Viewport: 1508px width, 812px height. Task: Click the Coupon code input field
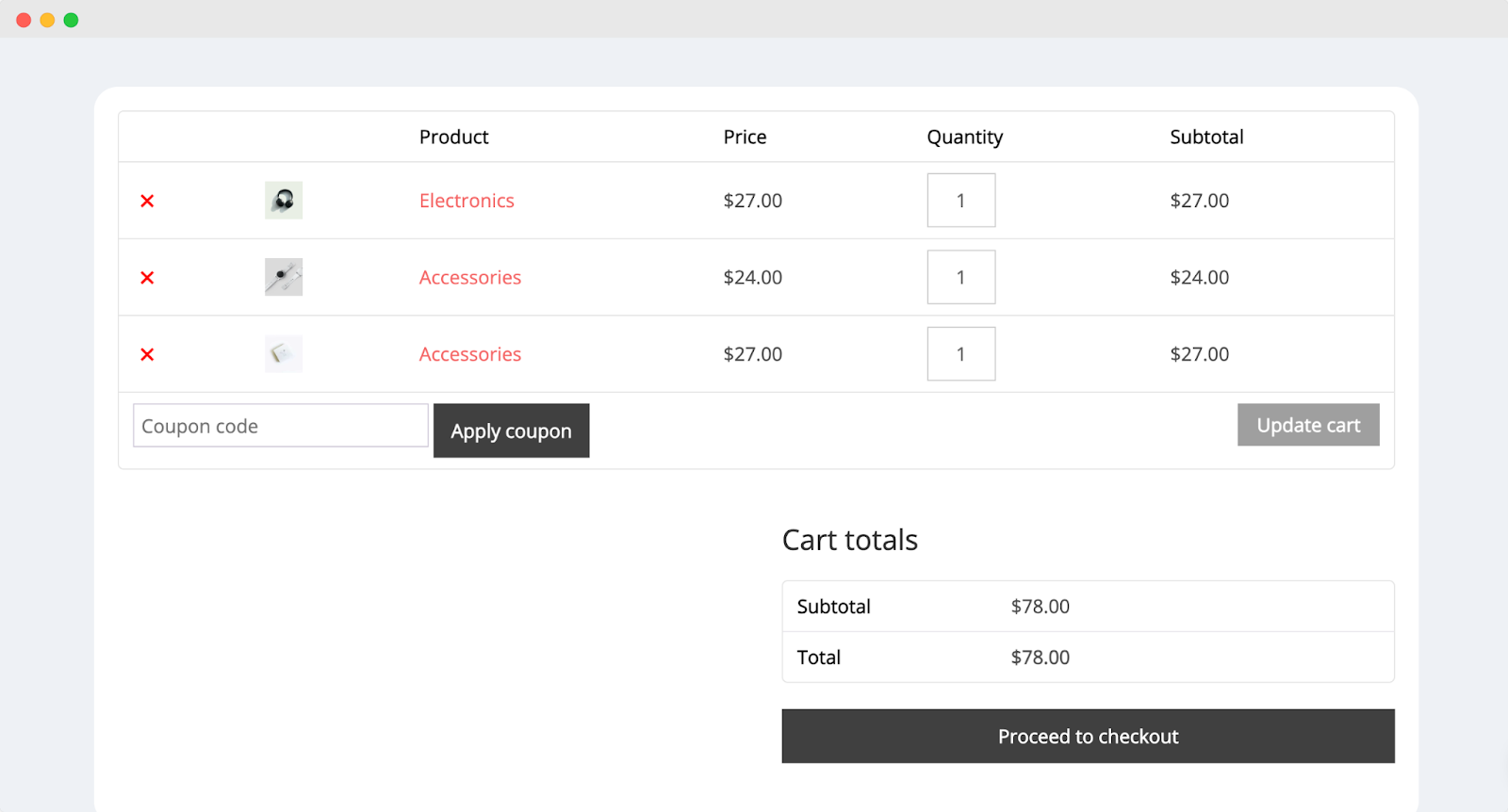pos(281,426)
